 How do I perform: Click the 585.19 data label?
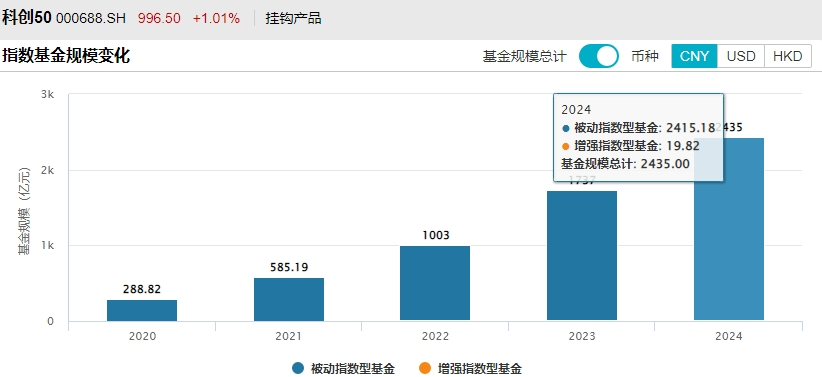[289, 267]
